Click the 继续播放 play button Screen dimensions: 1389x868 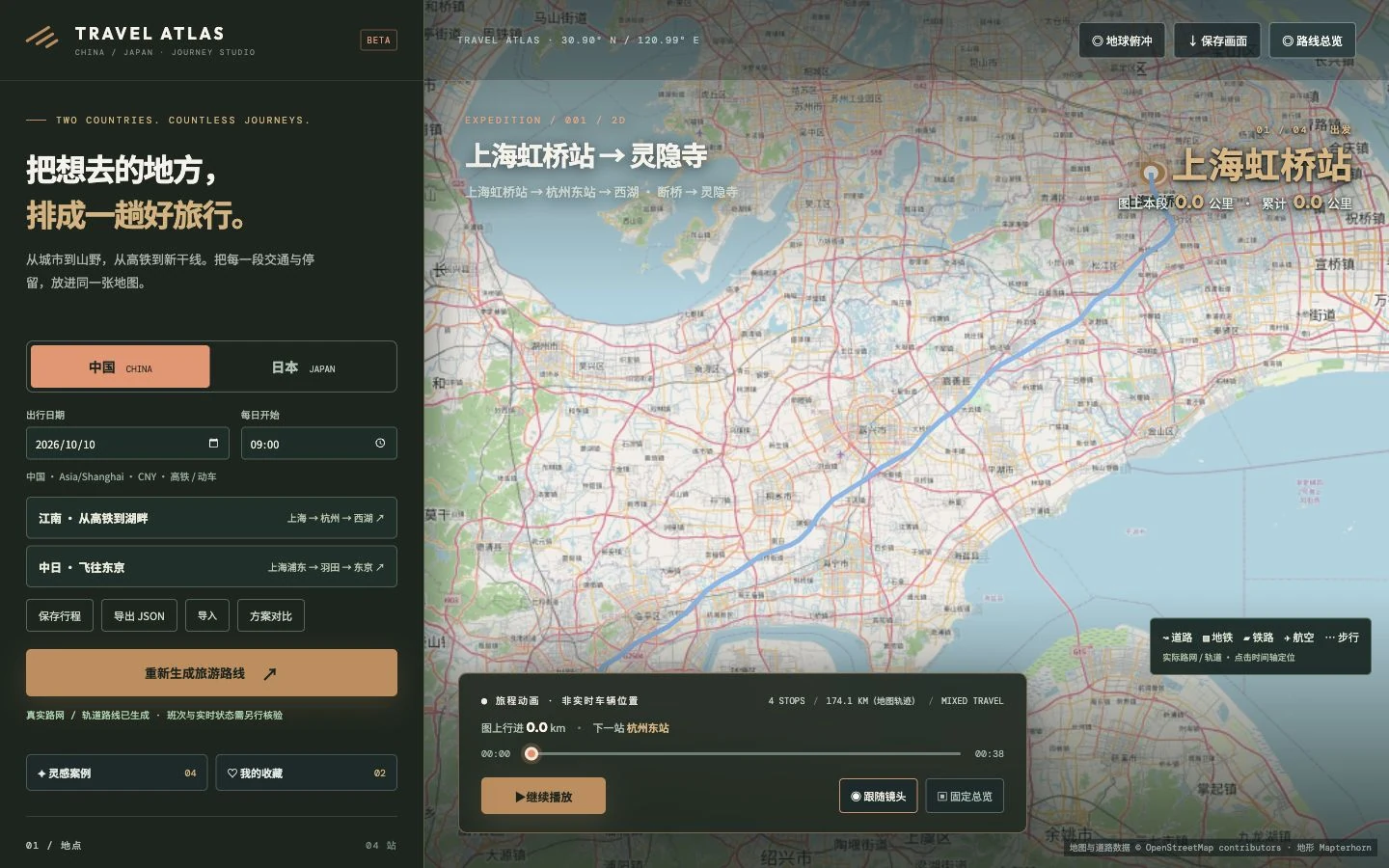543,797
